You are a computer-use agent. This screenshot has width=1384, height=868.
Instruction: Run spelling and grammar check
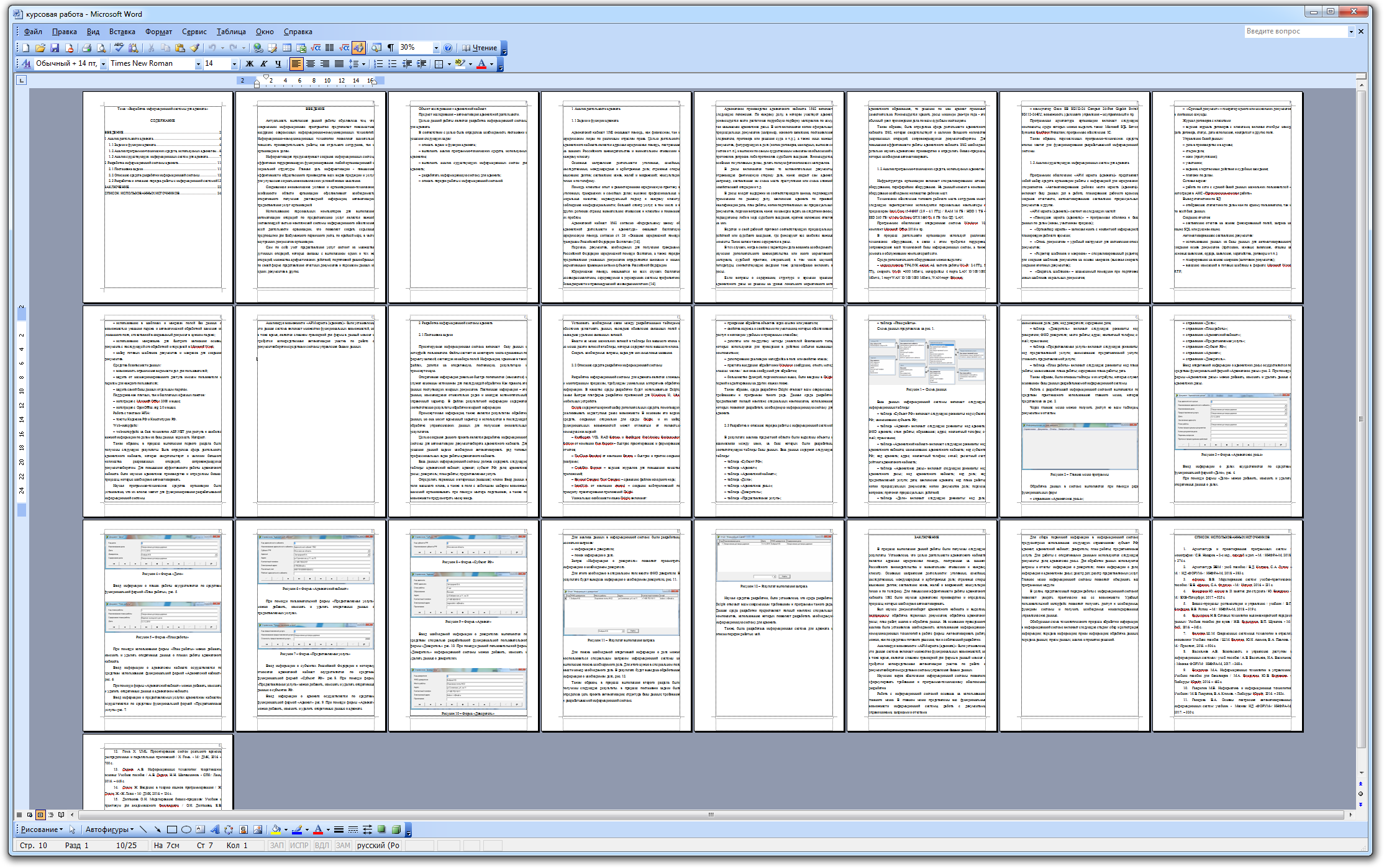[x=119, y=48]
